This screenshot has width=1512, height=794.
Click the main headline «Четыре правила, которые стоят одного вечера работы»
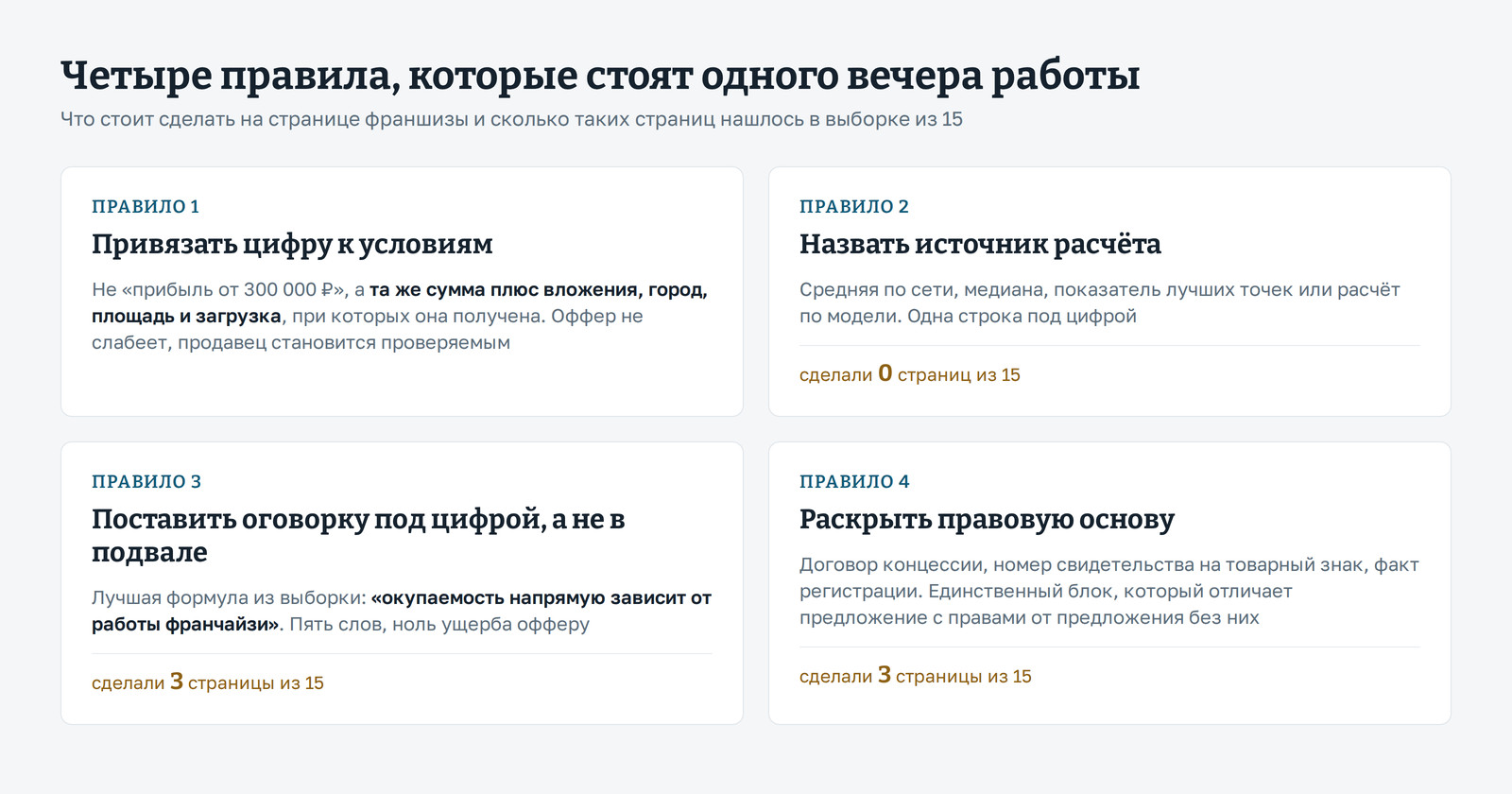pos(600,77)
